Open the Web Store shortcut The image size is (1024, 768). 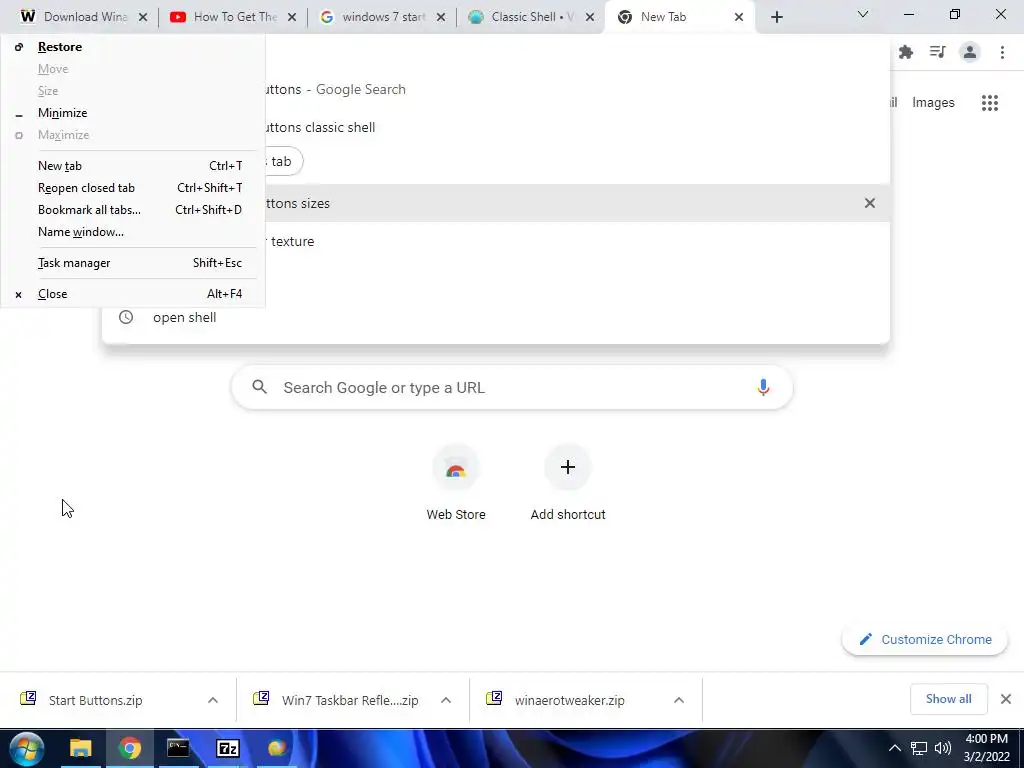pyautogui.click(x=456, y=483)
